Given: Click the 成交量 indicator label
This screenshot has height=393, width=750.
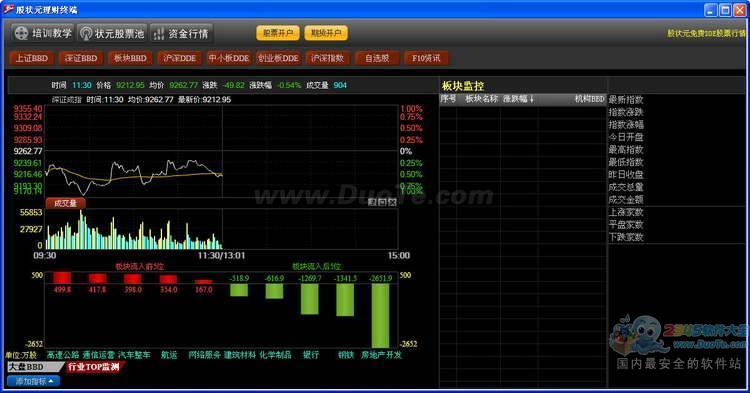Looking at the screenshot, I should click(x=66, y=203).
